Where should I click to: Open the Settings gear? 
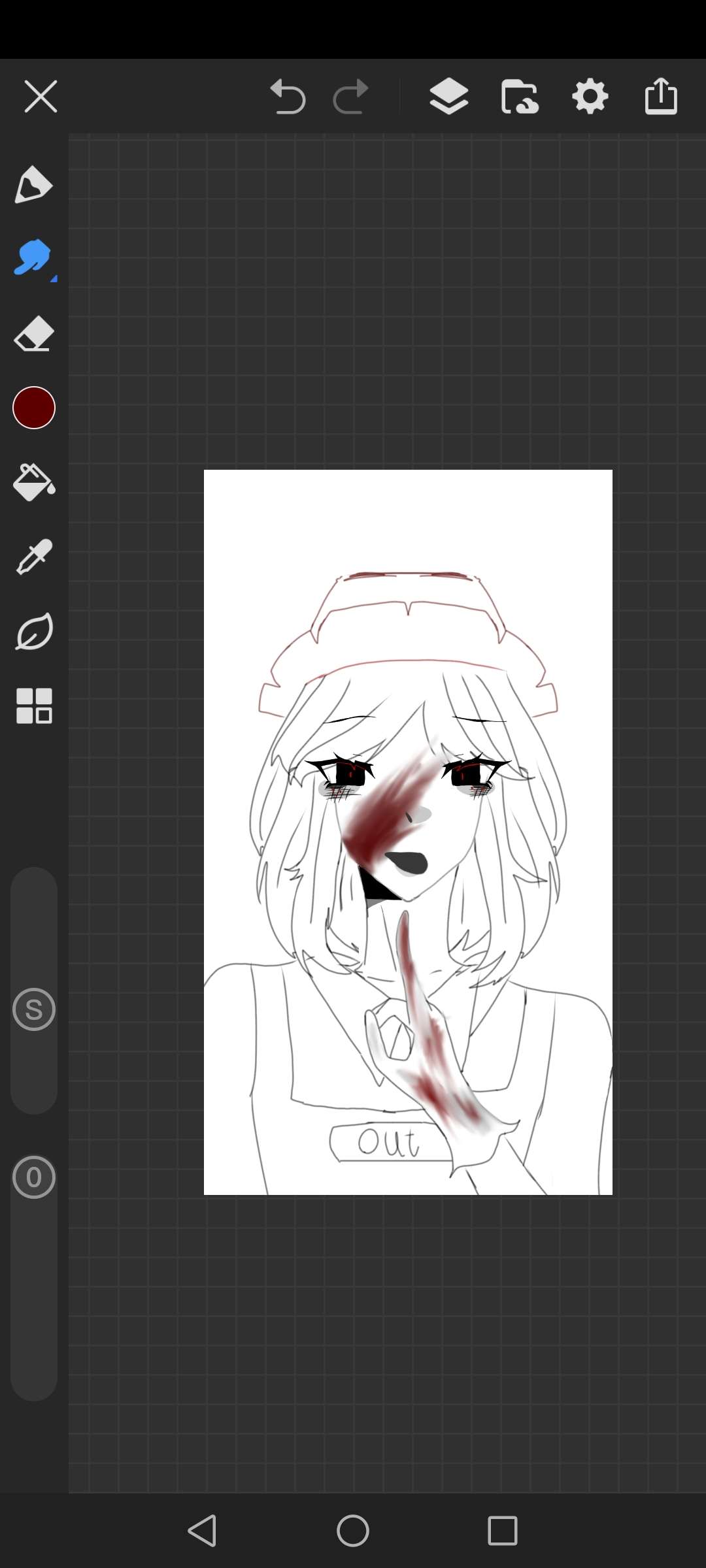pos(590,97)
